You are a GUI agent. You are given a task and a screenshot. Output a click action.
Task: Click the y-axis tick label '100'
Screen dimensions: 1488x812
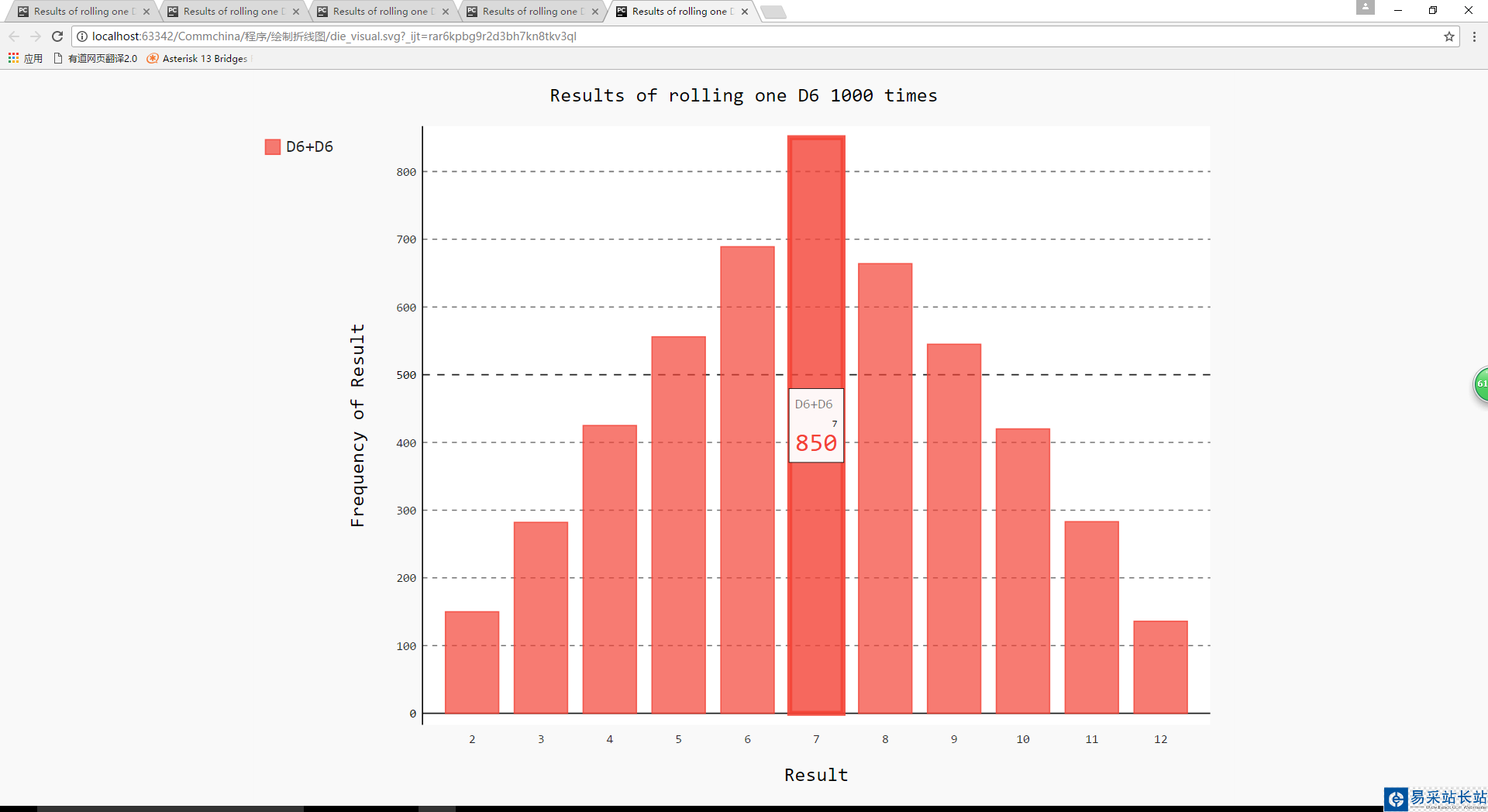[406, 646]
